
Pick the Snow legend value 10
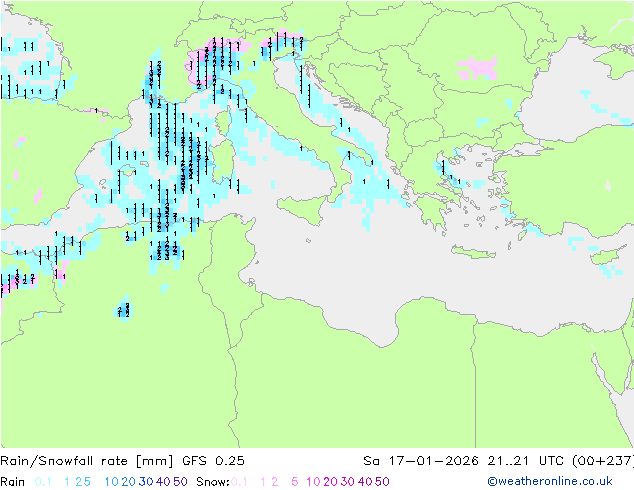[313, 482]
